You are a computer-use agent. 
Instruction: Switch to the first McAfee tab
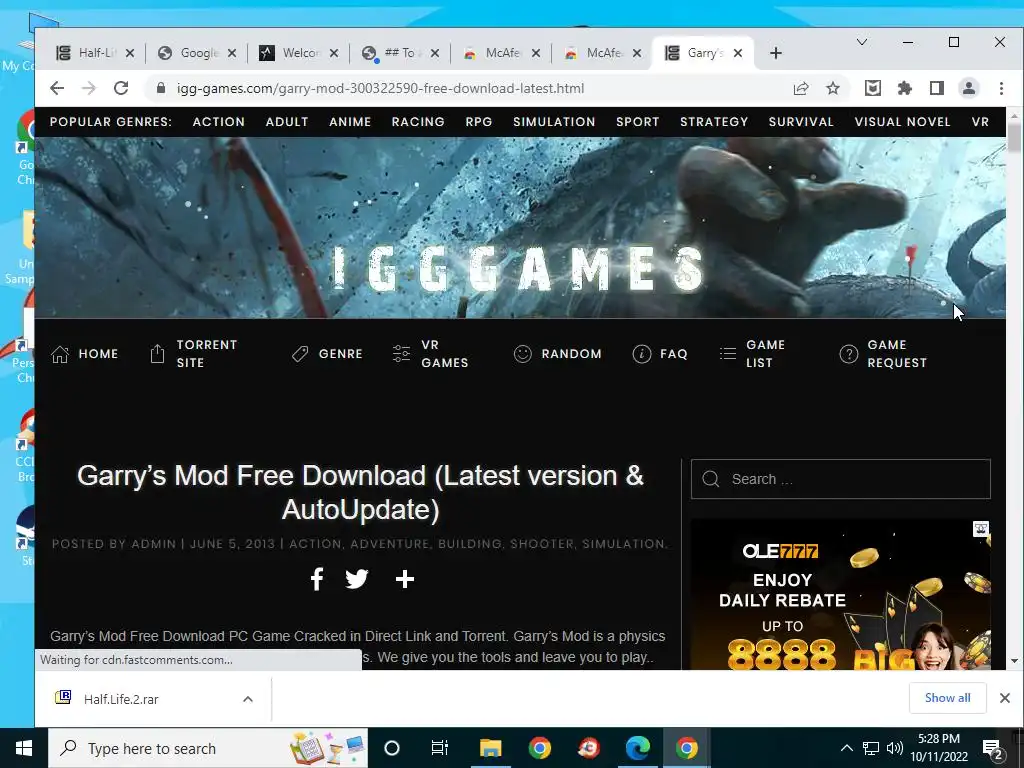[x=502, y=53]
